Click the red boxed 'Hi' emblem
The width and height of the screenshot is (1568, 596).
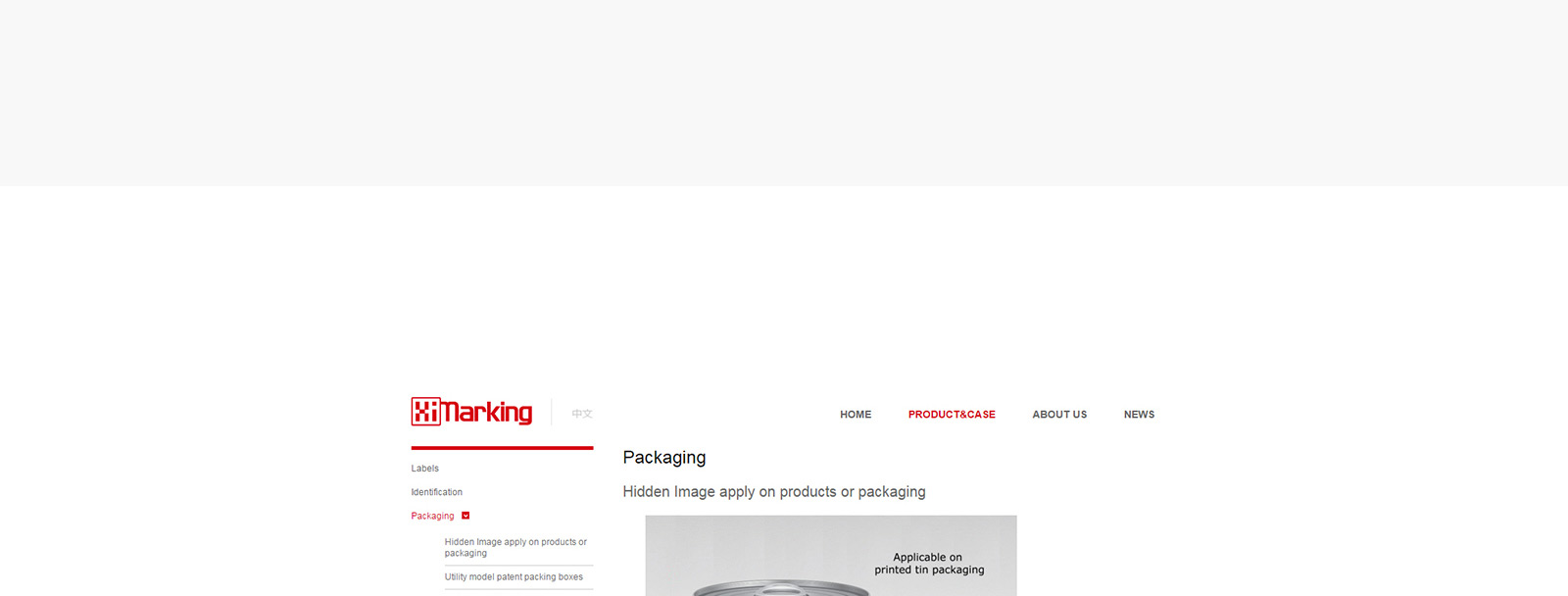[x=426, y=412]
